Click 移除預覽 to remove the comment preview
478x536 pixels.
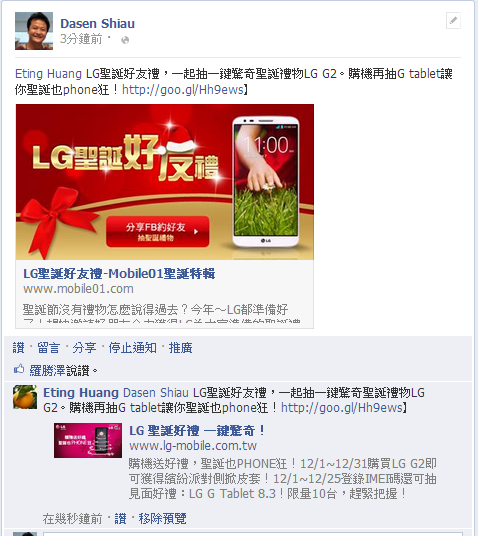point(162,519)
